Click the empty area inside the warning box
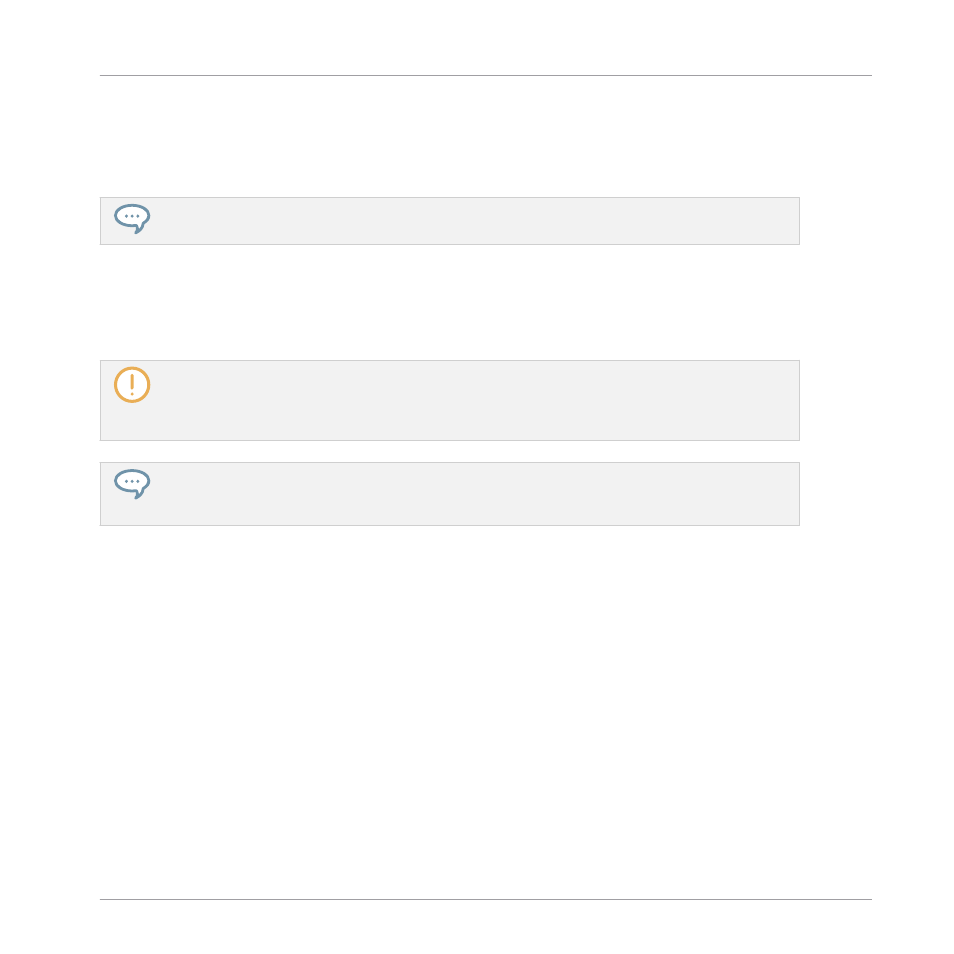Image resolution: width=954 pixels, height=954 pixels. (475, 400)
